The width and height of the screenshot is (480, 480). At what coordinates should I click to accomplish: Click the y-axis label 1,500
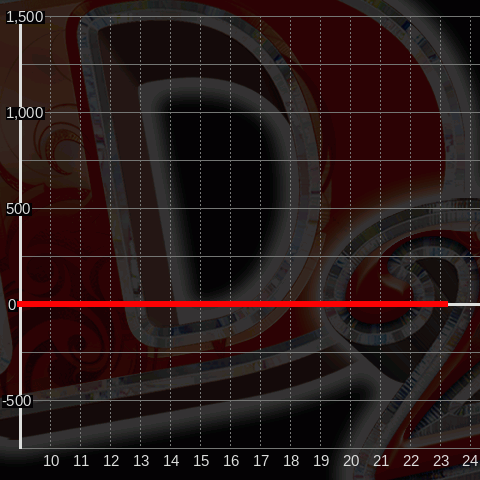coord(25,17)
